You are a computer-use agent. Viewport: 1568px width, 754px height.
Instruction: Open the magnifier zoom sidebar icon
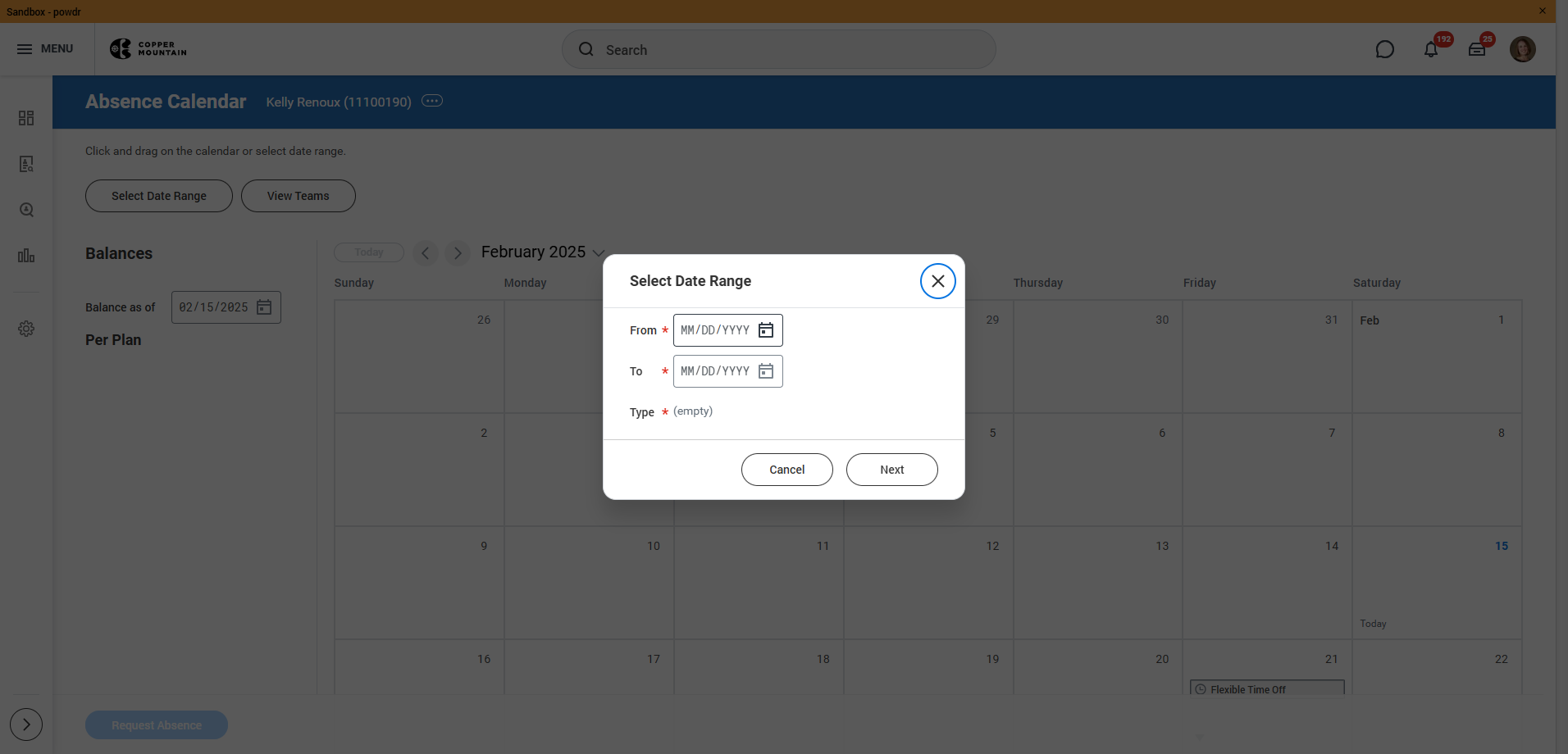pos(26,210)
